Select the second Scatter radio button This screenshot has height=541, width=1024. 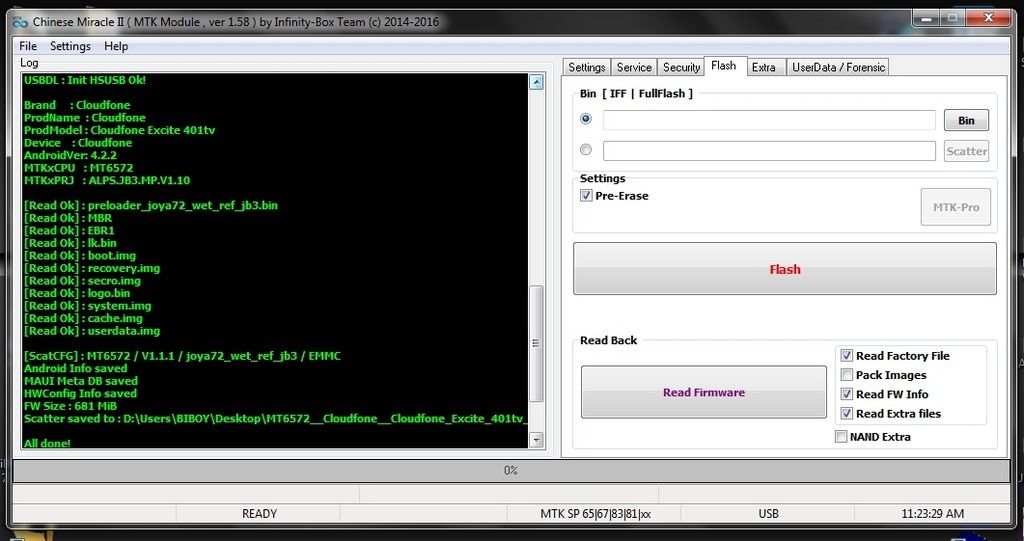pyautogui.click(x=586, y=150)
